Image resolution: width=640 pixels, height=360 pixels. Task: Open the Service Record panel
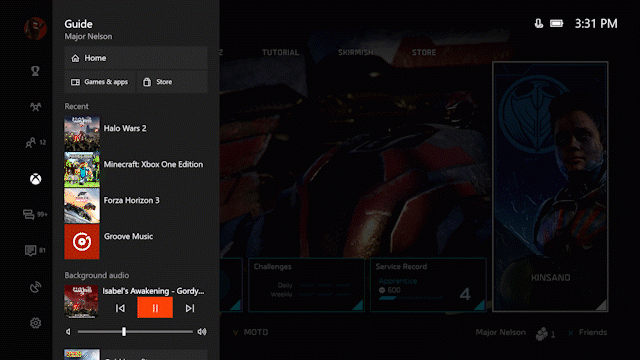pos(428,285)
